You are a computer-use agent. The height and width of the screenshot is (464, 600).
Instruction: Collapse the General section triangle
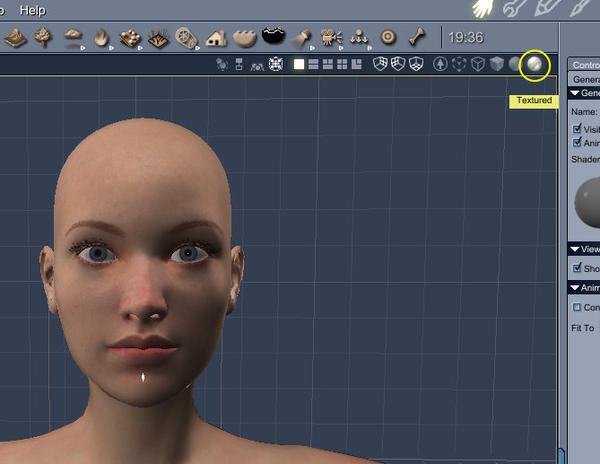[574, 93]
